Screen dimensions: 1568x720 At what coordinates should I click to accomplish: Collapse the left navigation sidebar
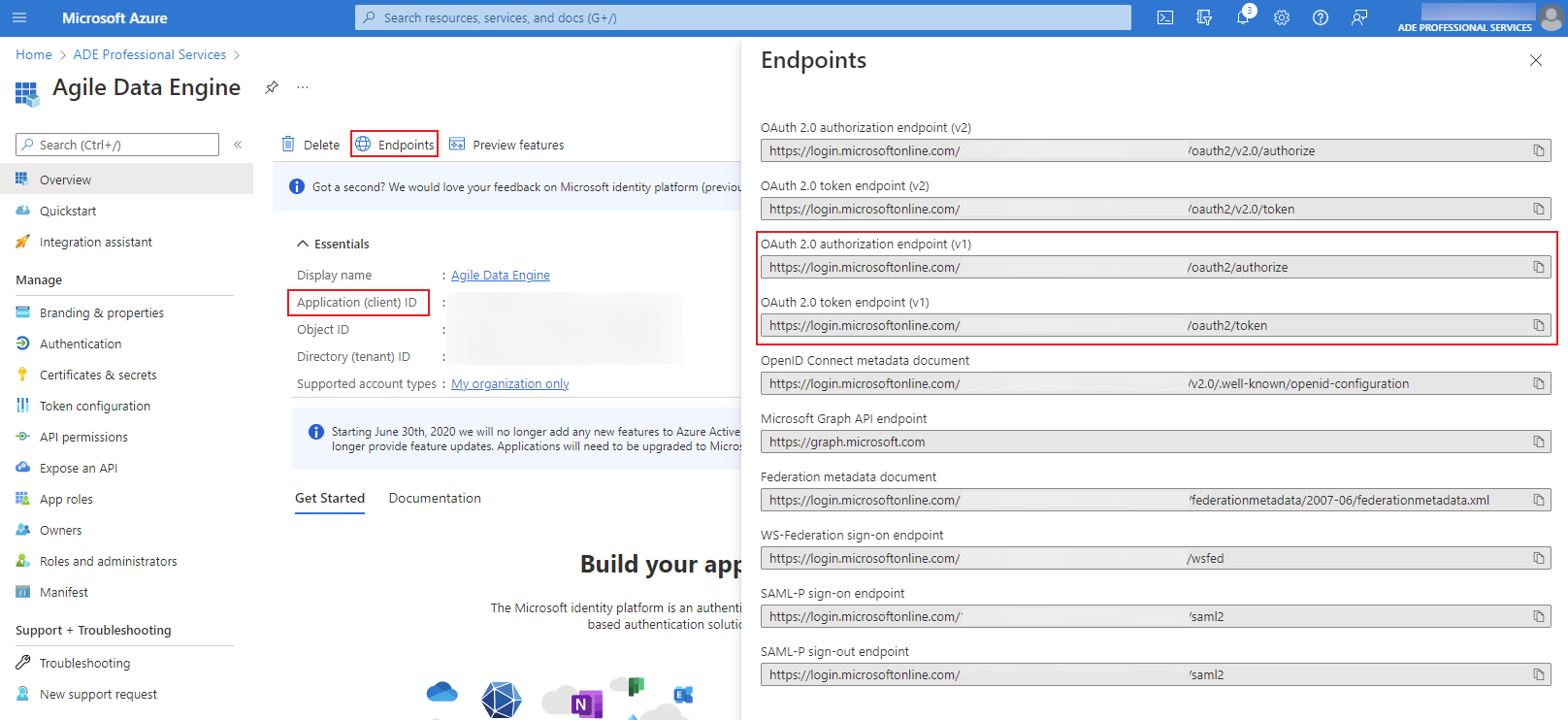(238, 145)
